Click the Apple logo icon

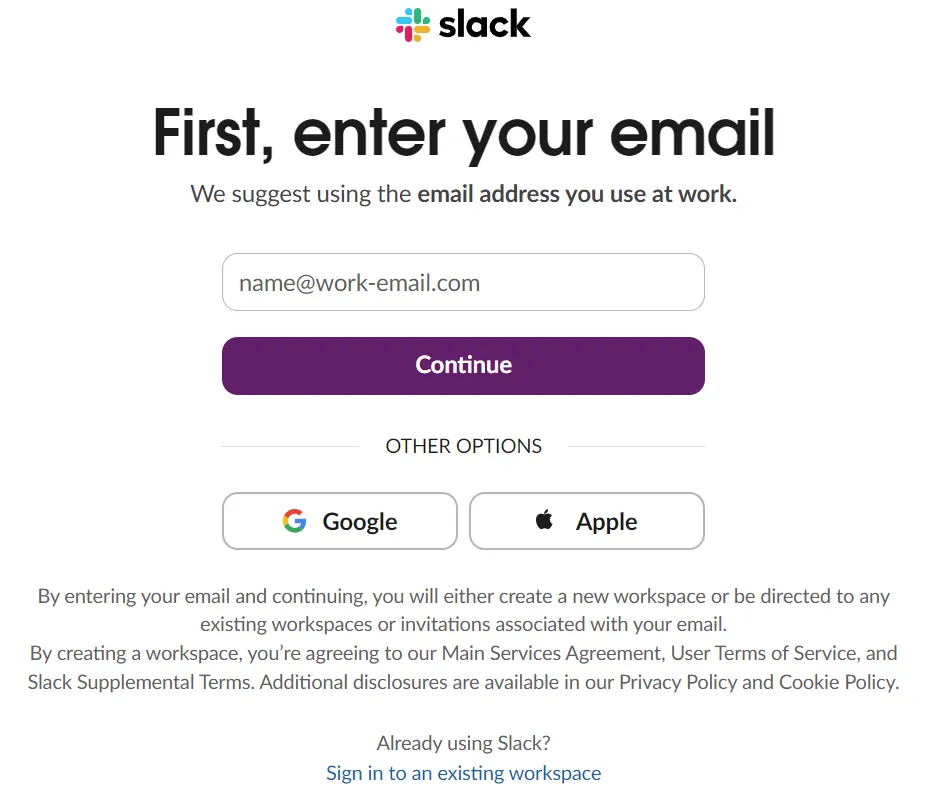coord(544,520)
